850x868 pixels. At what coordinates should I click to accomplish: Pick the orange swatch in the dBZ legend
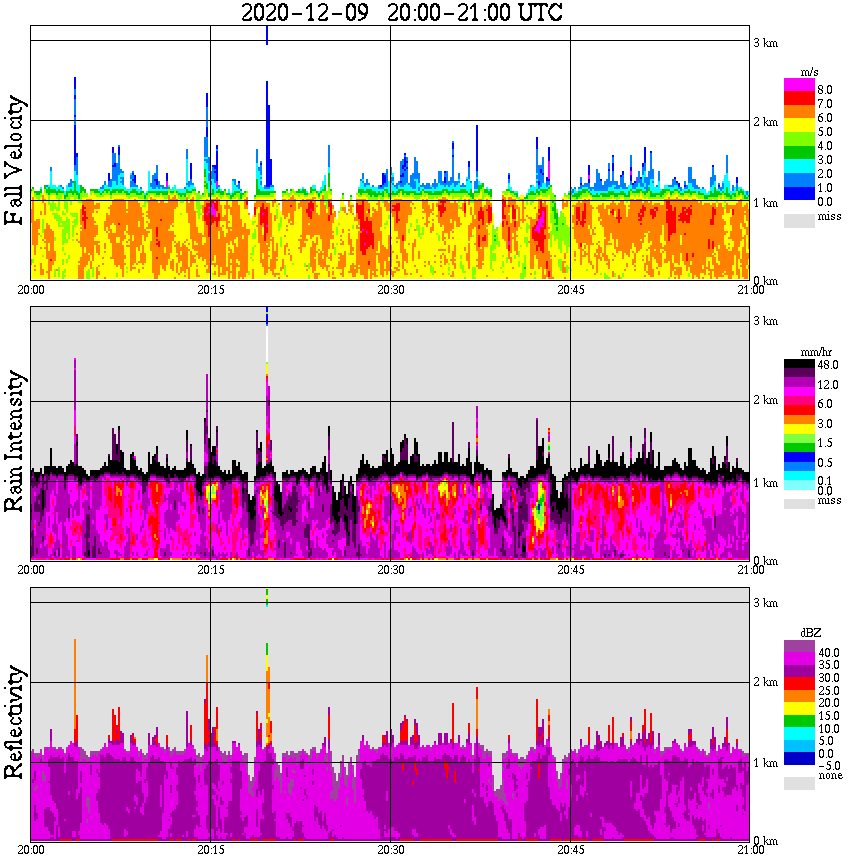799,696
